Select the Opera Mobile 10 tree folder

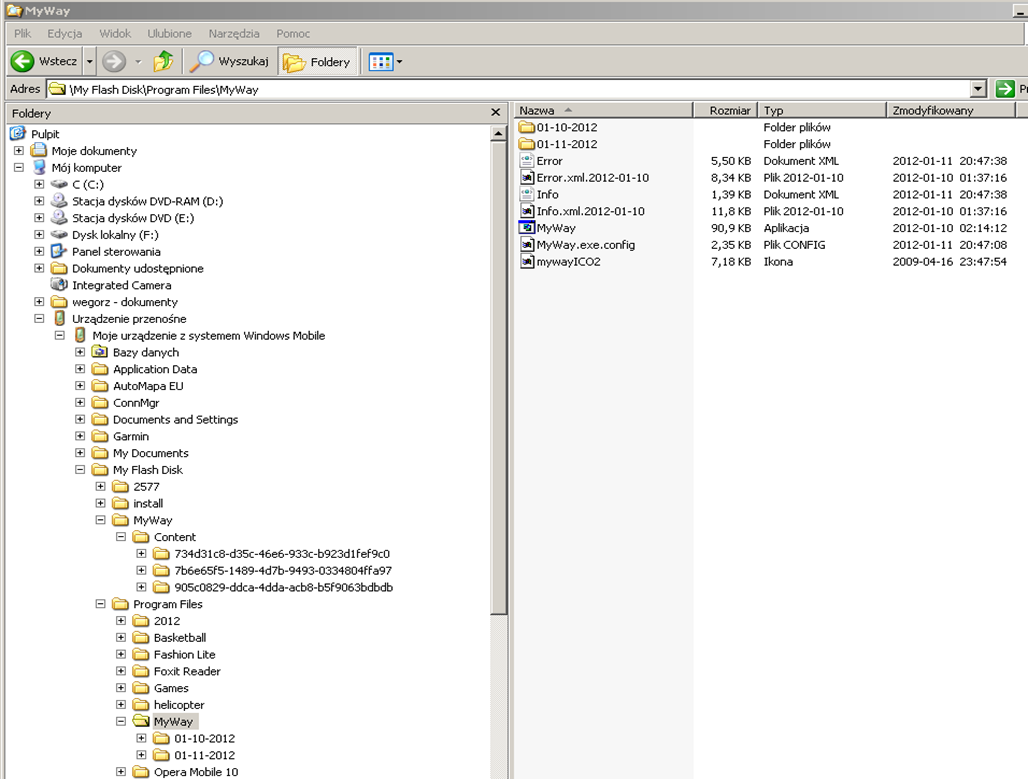click(195, 772)
